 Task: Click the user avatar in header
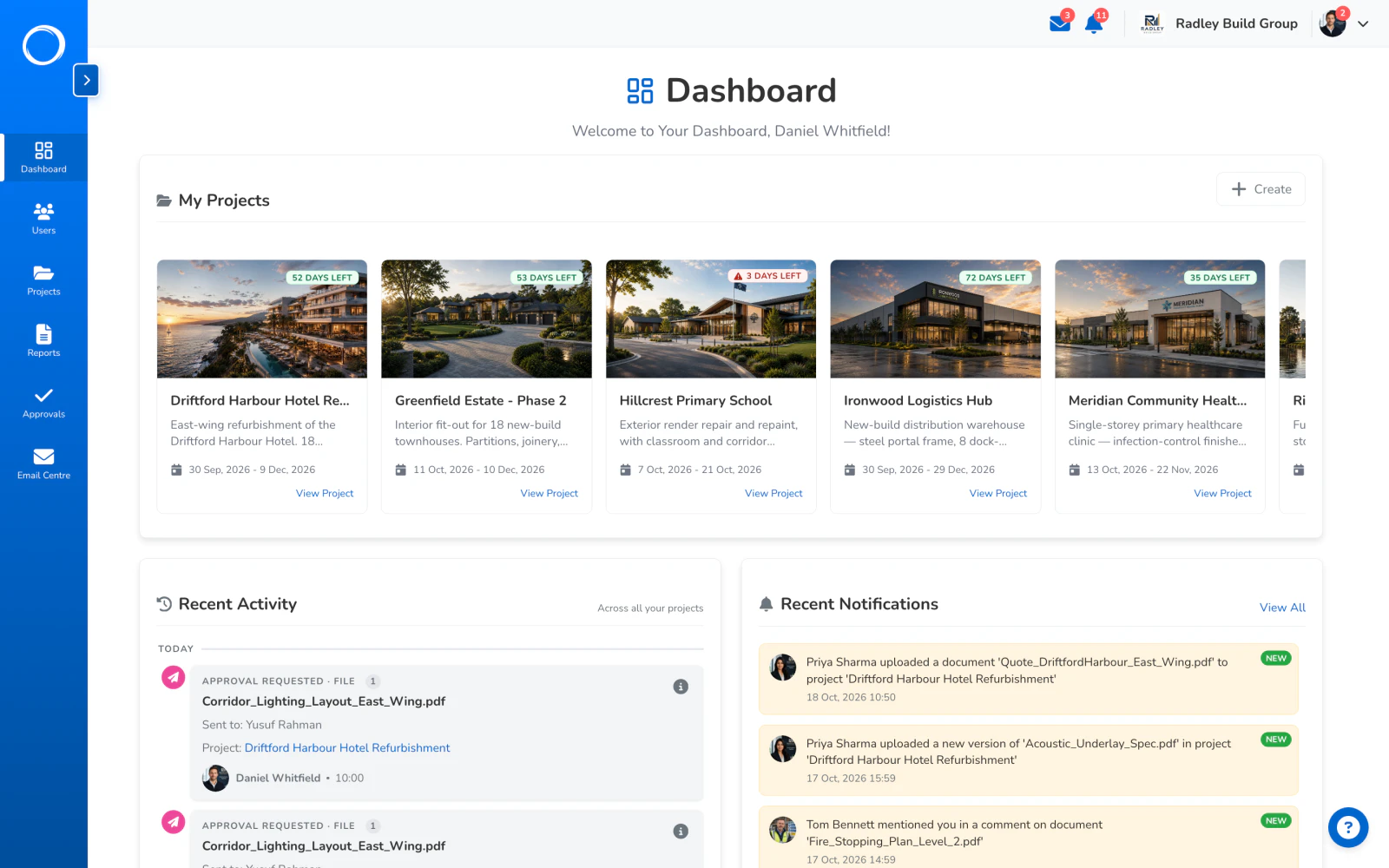[1333, 23]
